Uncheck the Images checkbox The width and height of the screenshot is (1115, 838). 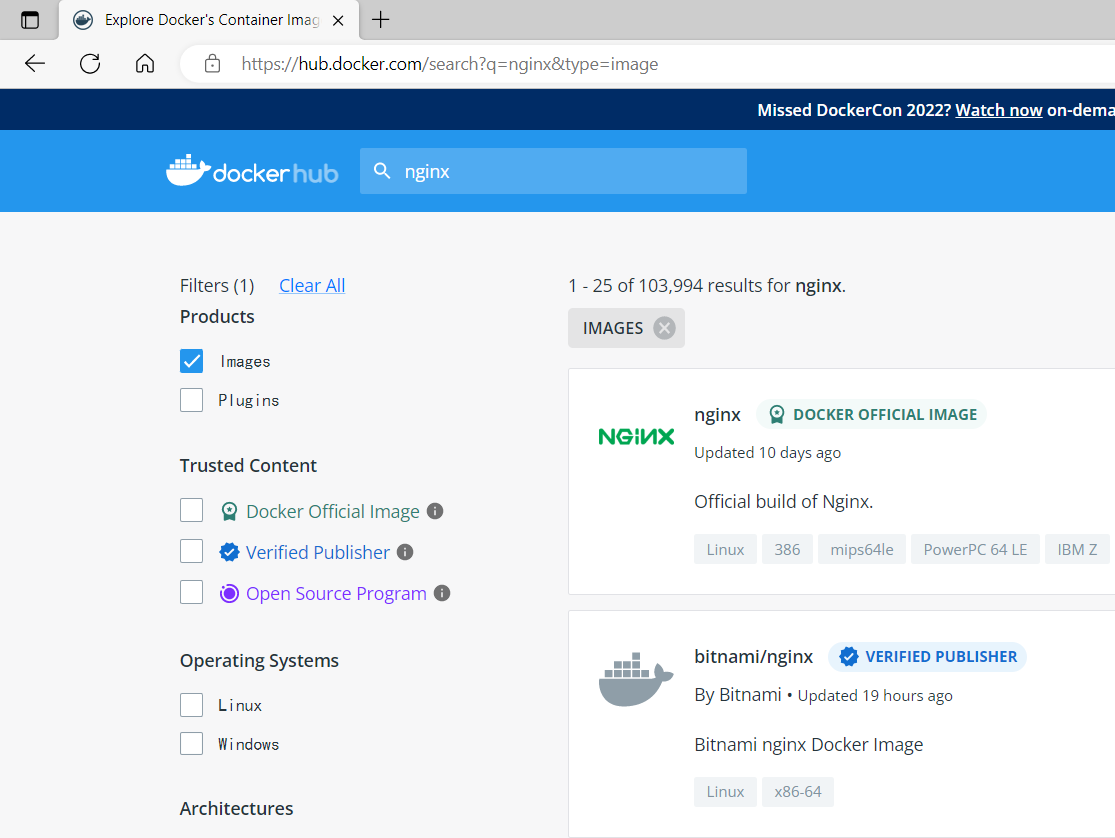[191, 361]
